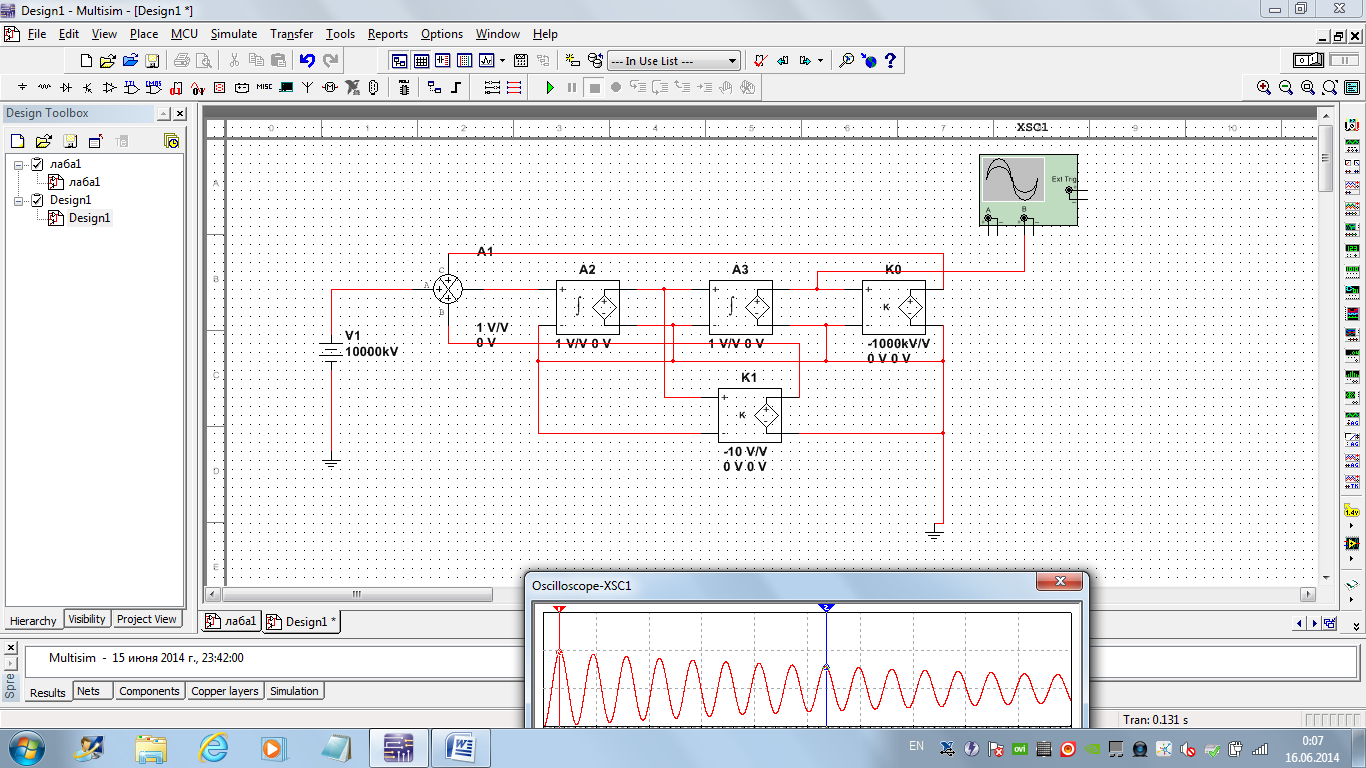Screen dimensions: 1366x768
Task: Collapse the лаба1 tree node
Action: tap(18, 164)
